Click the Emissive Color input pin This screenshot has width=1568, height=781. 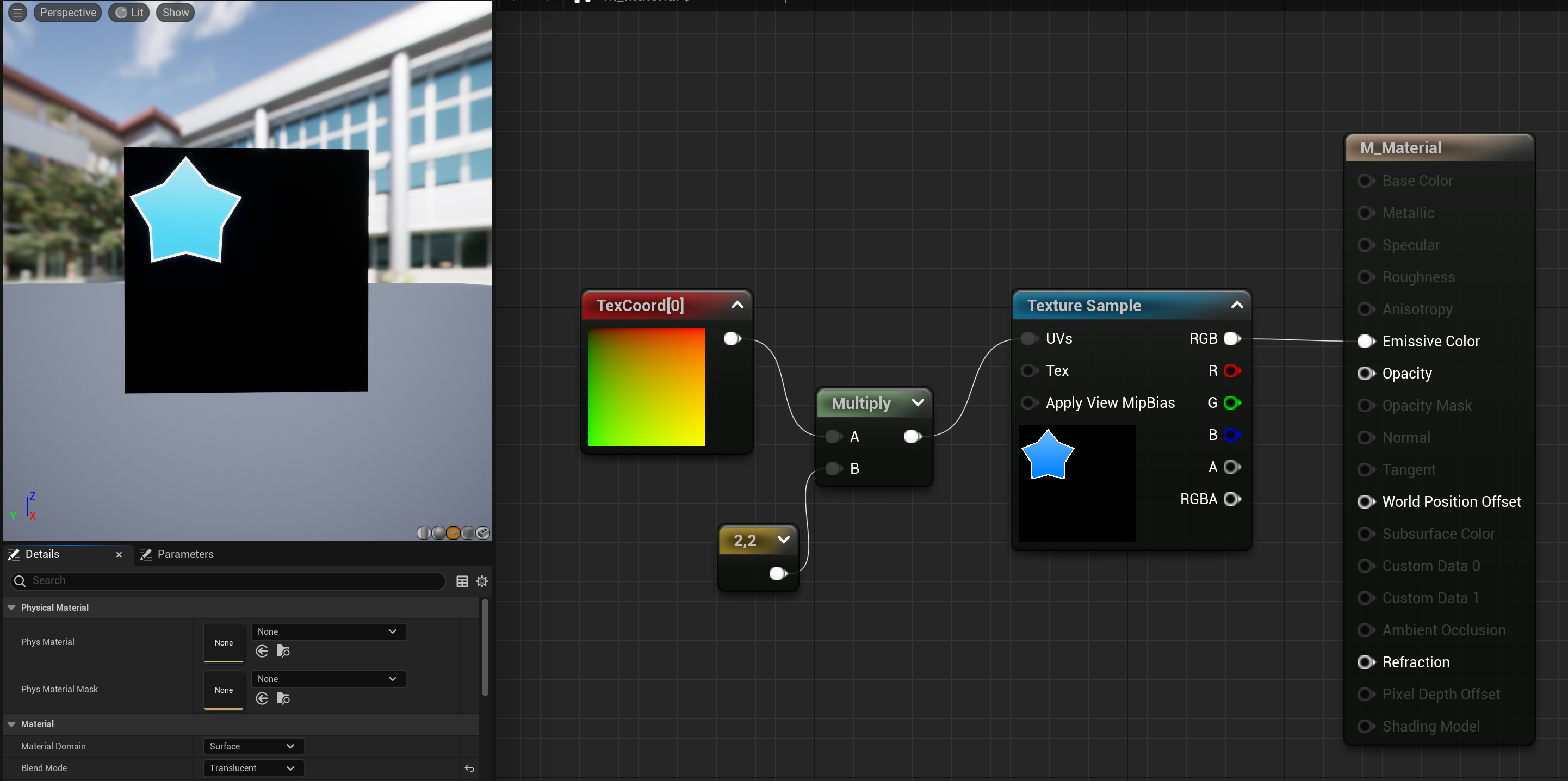(1365, 341)
